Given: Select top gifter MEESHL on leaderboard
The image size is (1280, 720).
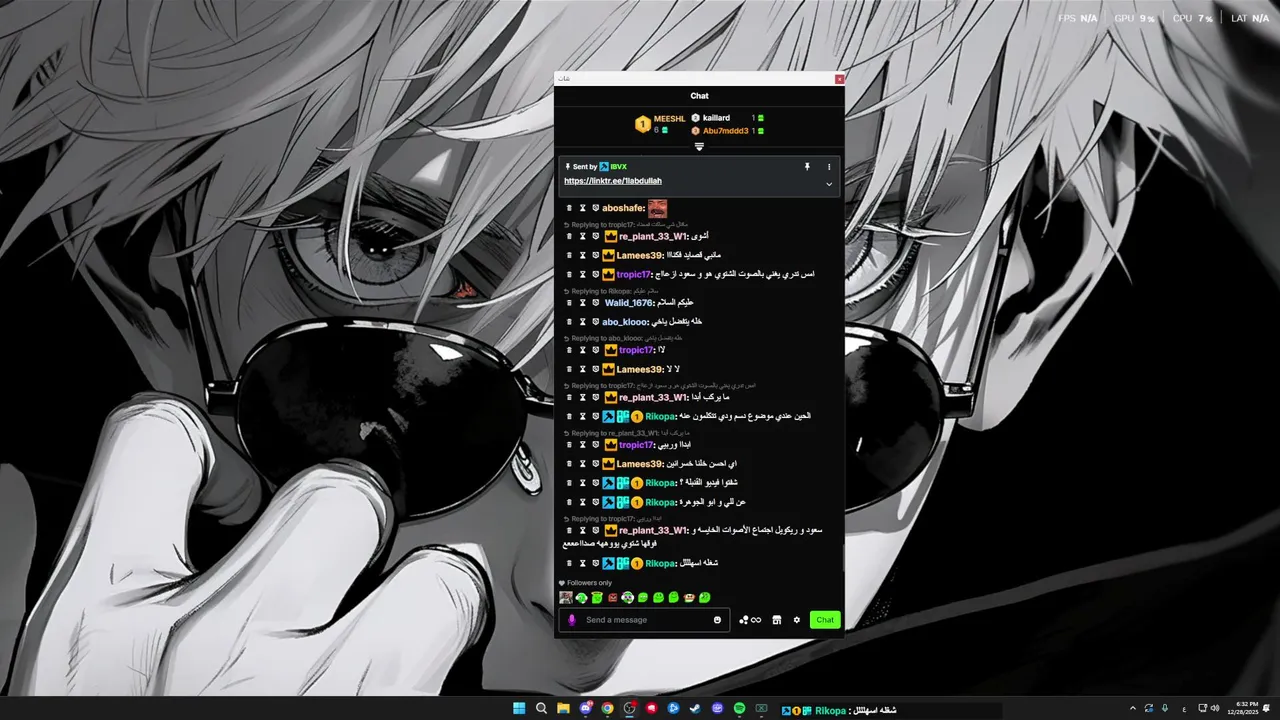Looking at the screenshot, I should [x=661, y=124].
